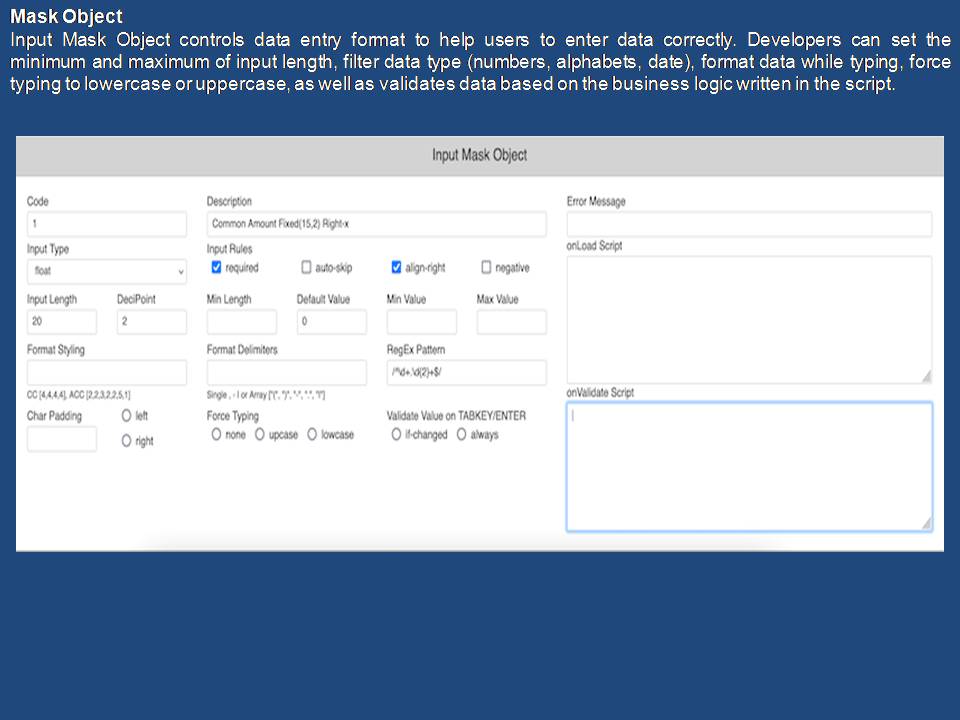This screenshot has height=720, width=960.
Task: Click the Input Length field
Action: 62,322
